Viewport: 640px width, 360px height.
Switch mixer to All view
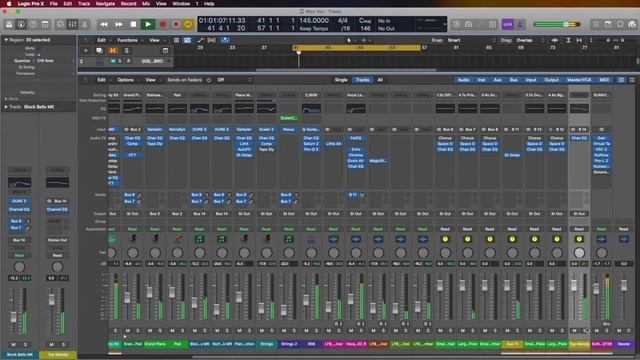380,80
